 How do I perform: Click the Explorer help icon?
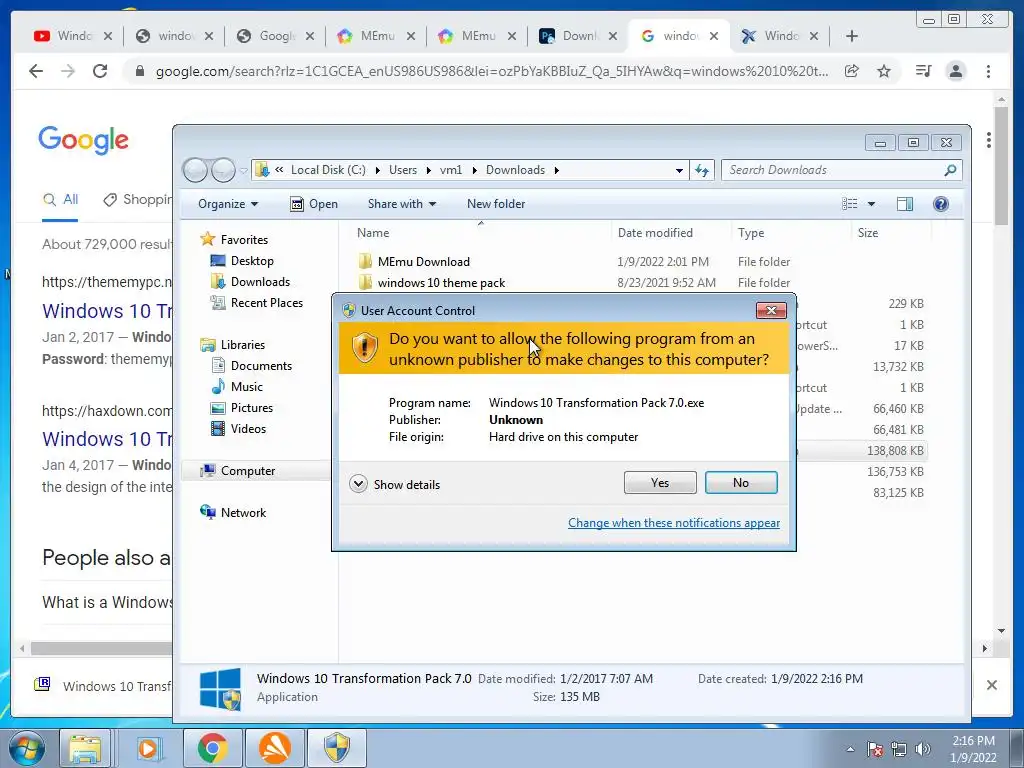pyautogui.click(x=940, y=204)
